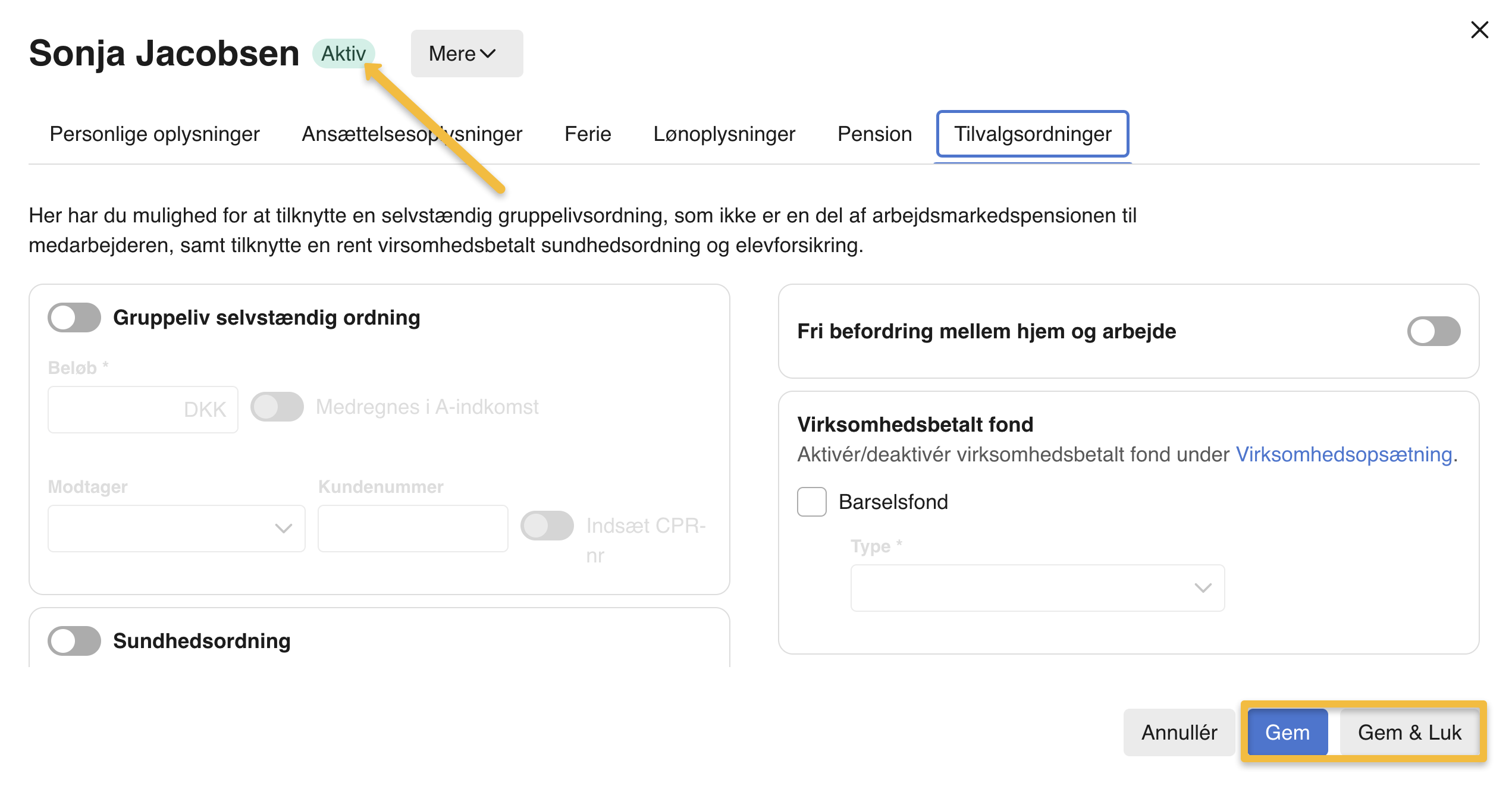Toggle Fri befordring mellem hjem og arbejde
Image resolution: width=1512 pixels, height=786 pixels.
1433,331
